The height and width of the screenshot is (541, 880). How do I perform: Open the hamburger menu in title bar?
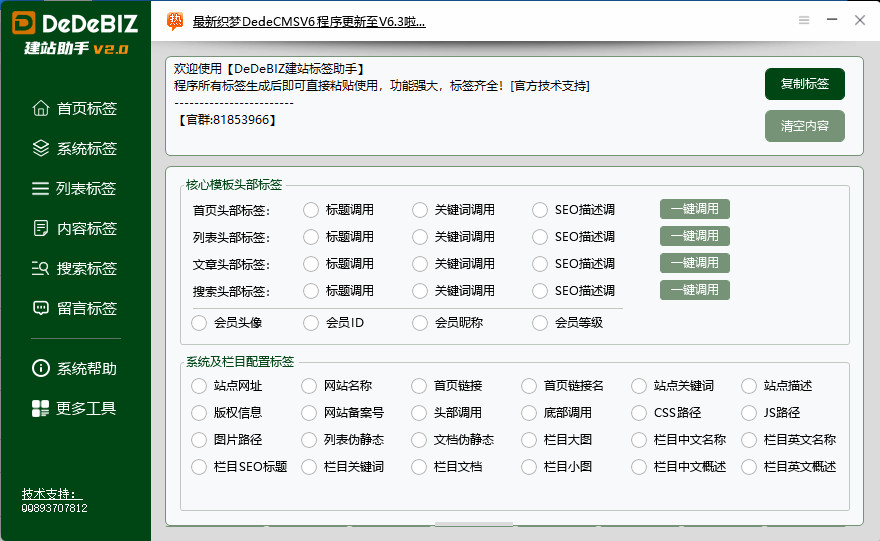click(x=804, y=21)
